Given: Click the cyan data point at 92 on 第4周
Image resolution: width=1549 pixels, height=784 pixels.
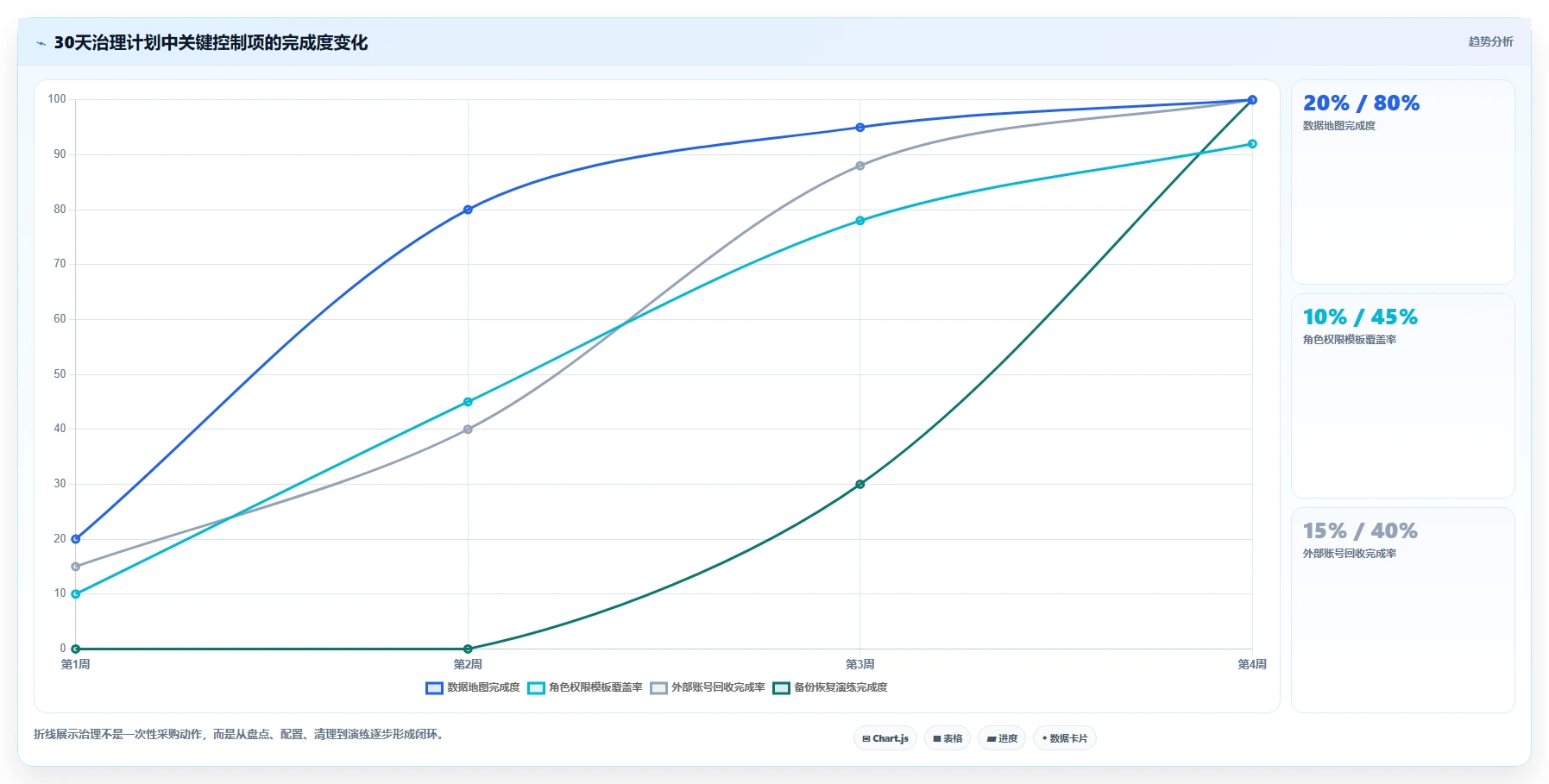Looking at the screenshot, I should pos(1252,144).
